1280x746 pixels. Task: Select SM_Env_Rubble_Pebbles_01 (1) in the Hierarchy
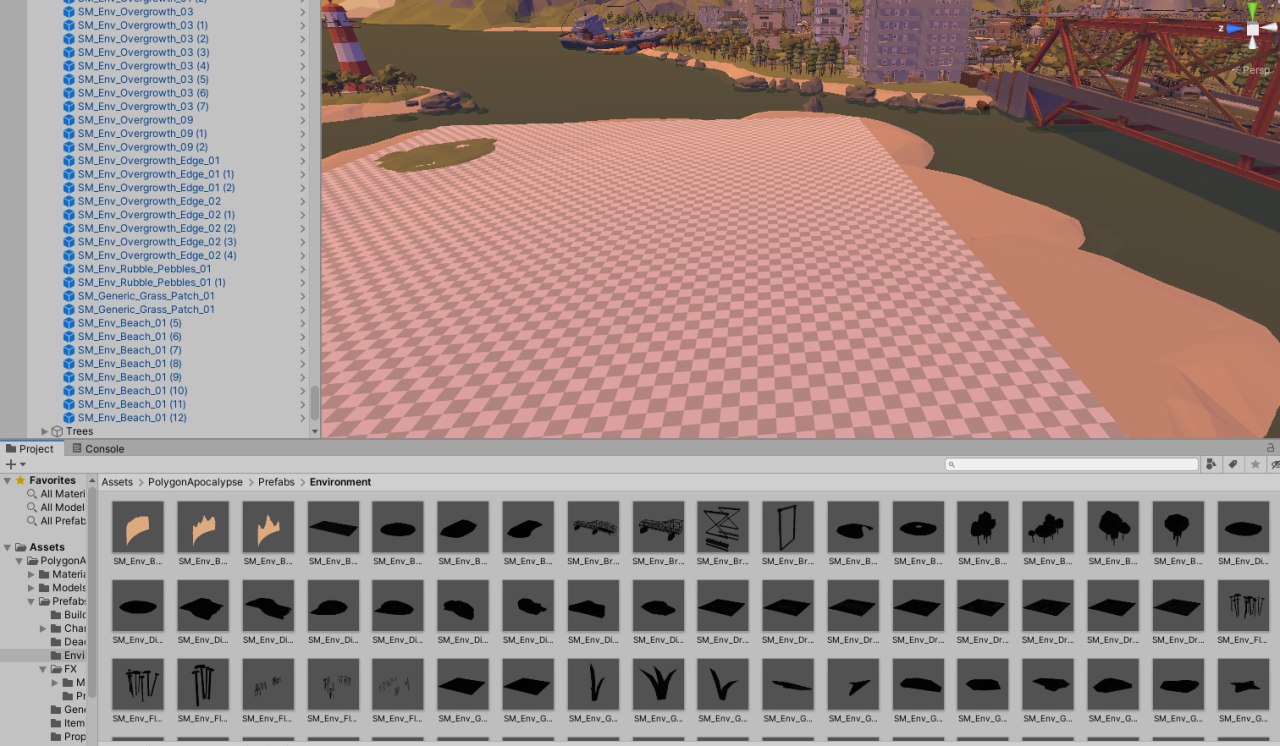tap(151, 283)
